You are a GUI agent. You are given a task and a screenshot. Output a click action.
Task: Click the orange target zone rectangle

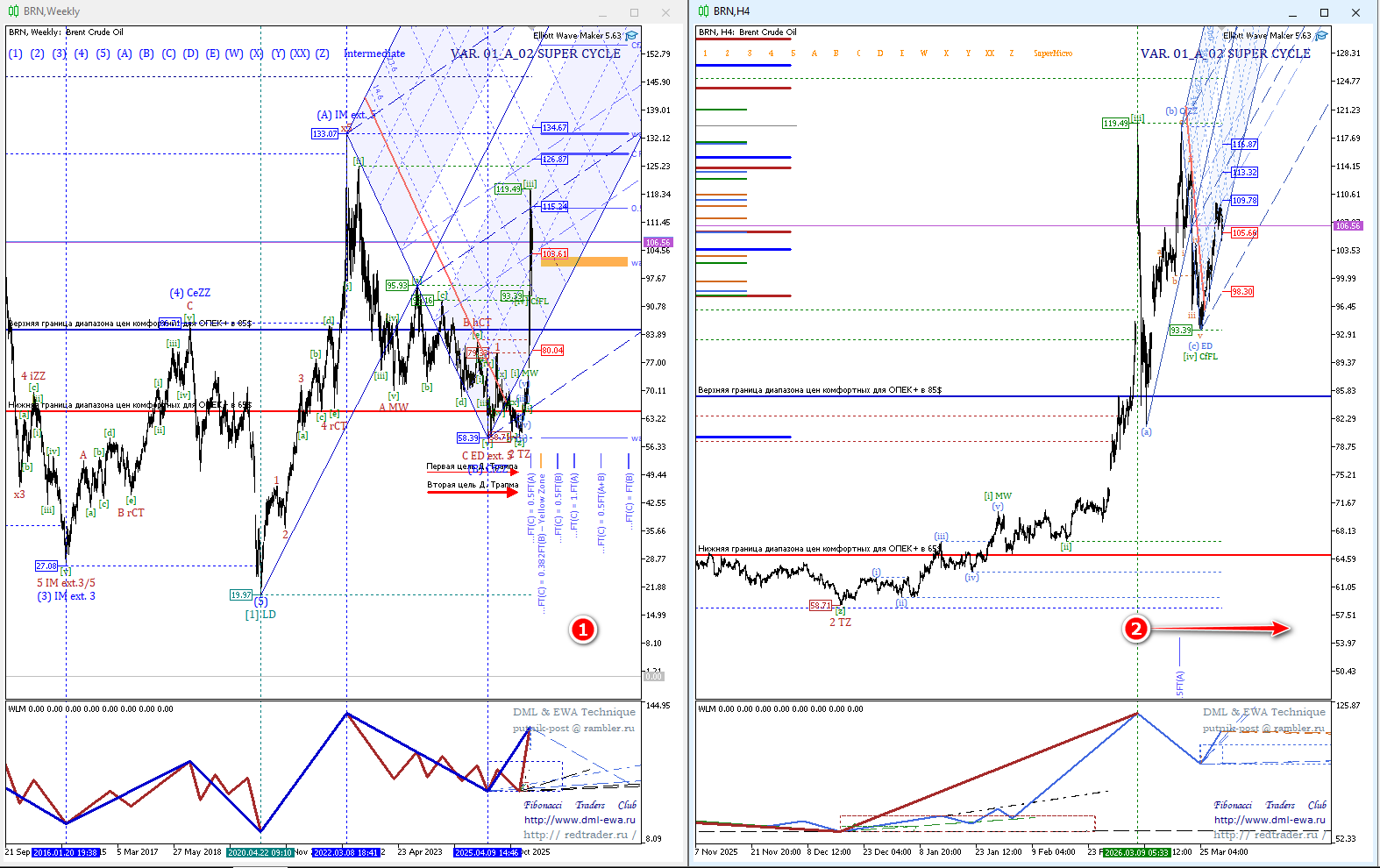pos(584,261)
